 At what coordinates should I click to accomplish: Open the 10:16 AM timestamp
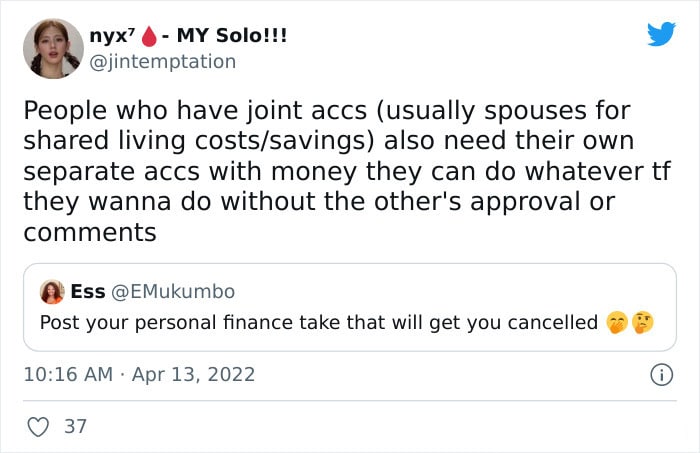[x=68, y=374]
